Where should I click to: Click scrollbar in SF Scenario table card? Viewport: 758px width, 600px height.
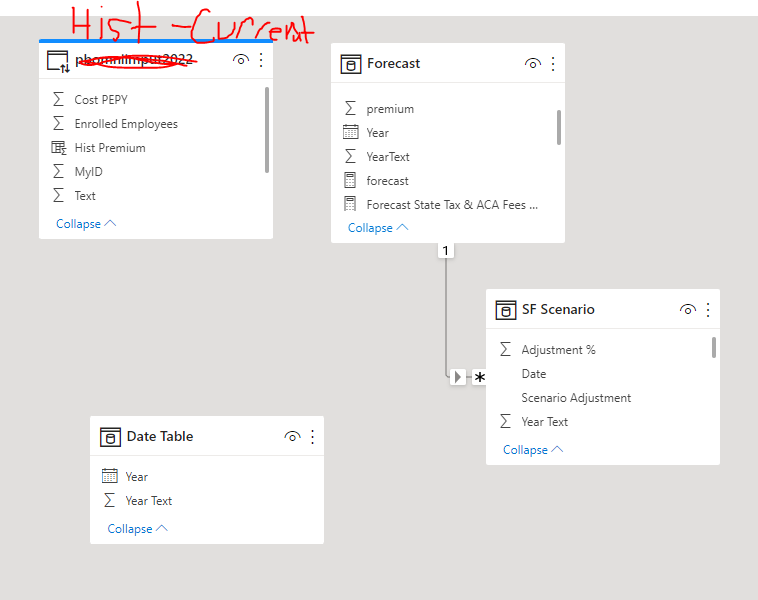[714, 348]
